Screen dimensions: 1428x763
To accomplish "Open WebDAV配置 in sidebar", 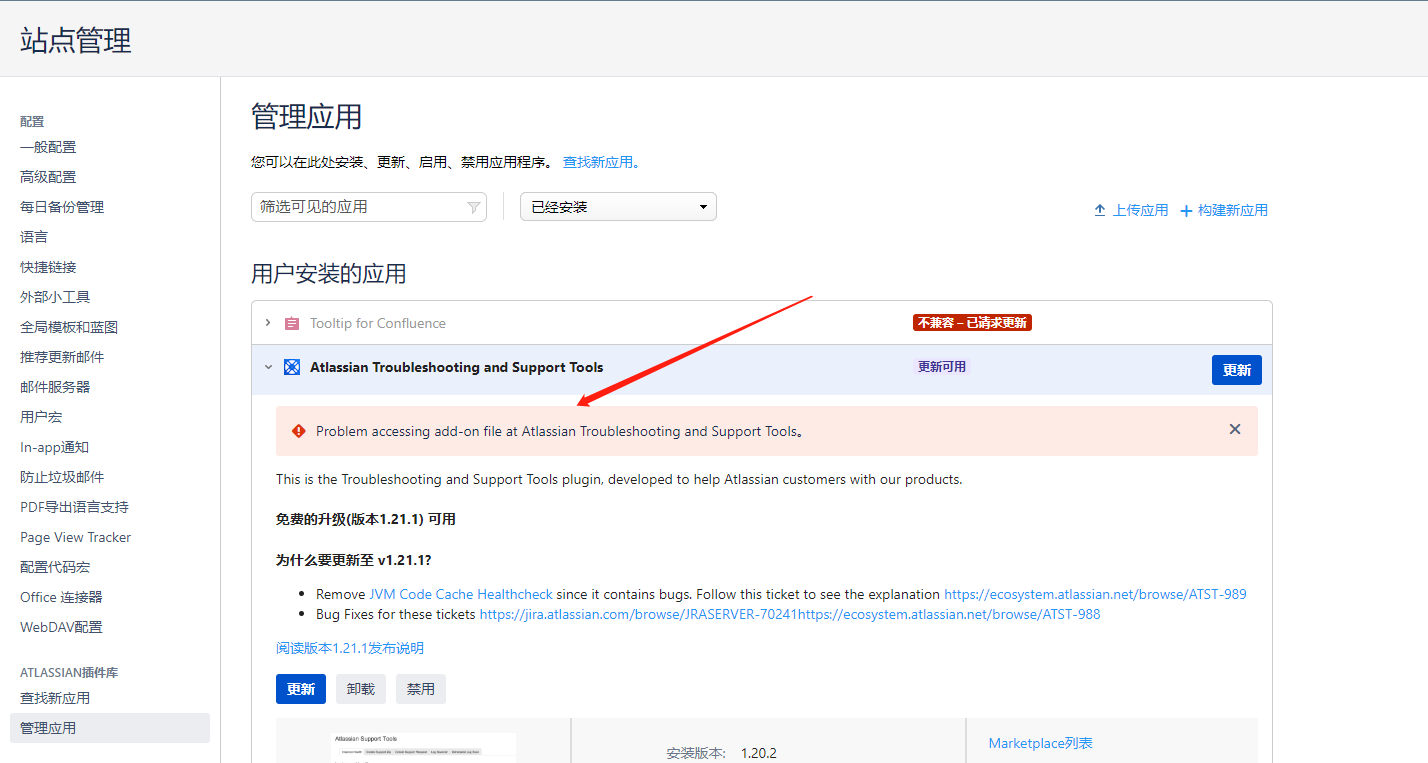I will (x=61, y=627).
